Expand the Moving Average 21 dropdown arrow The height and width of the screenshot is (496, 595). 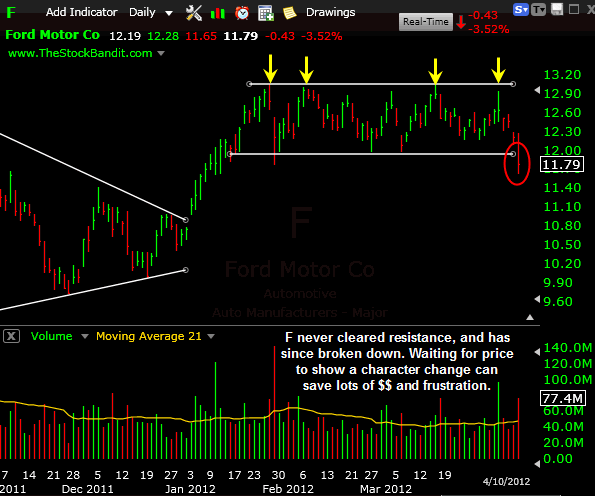[x=211, y=336]
